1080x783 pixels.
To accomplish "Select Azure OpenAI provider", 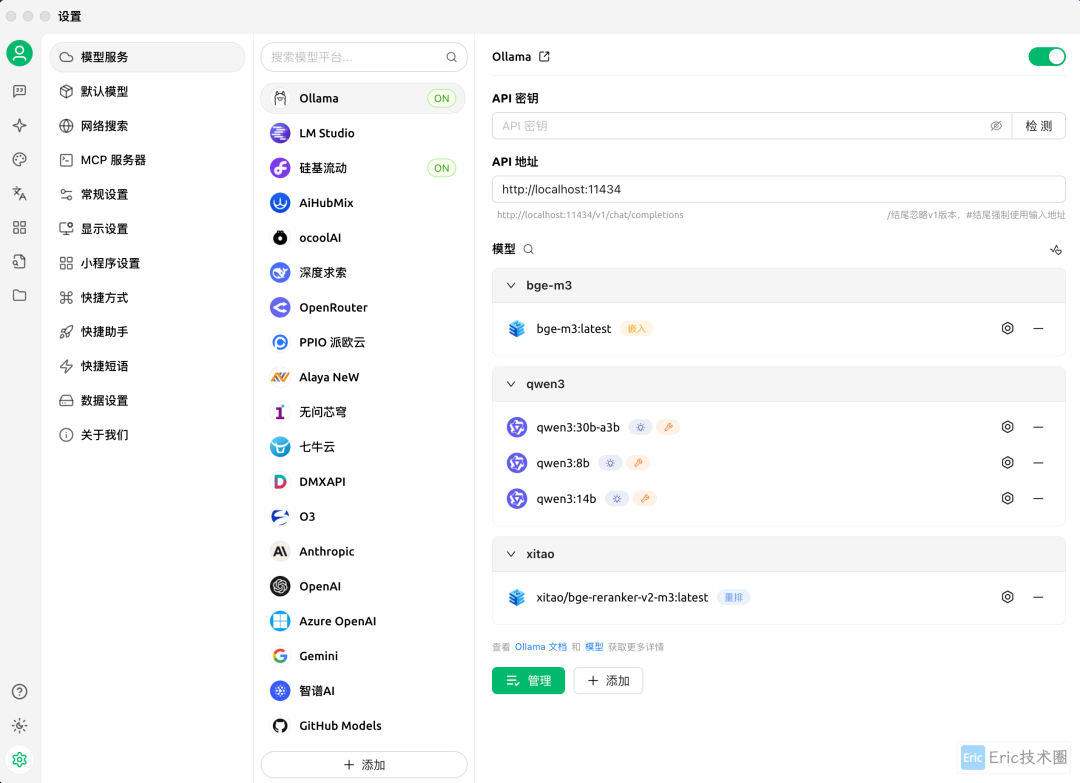I will pyautogui.click(x=363, y=621).
